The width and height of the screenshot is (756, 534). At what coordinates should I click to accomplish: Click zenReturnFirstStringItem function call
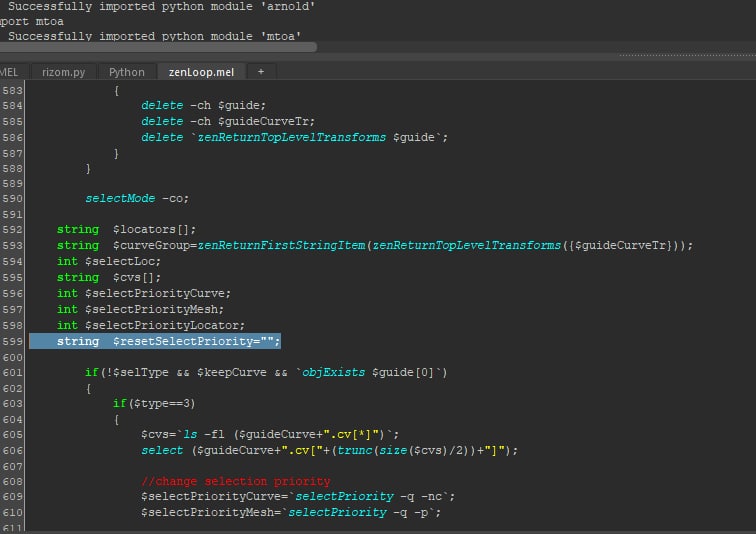coord(282,245)
